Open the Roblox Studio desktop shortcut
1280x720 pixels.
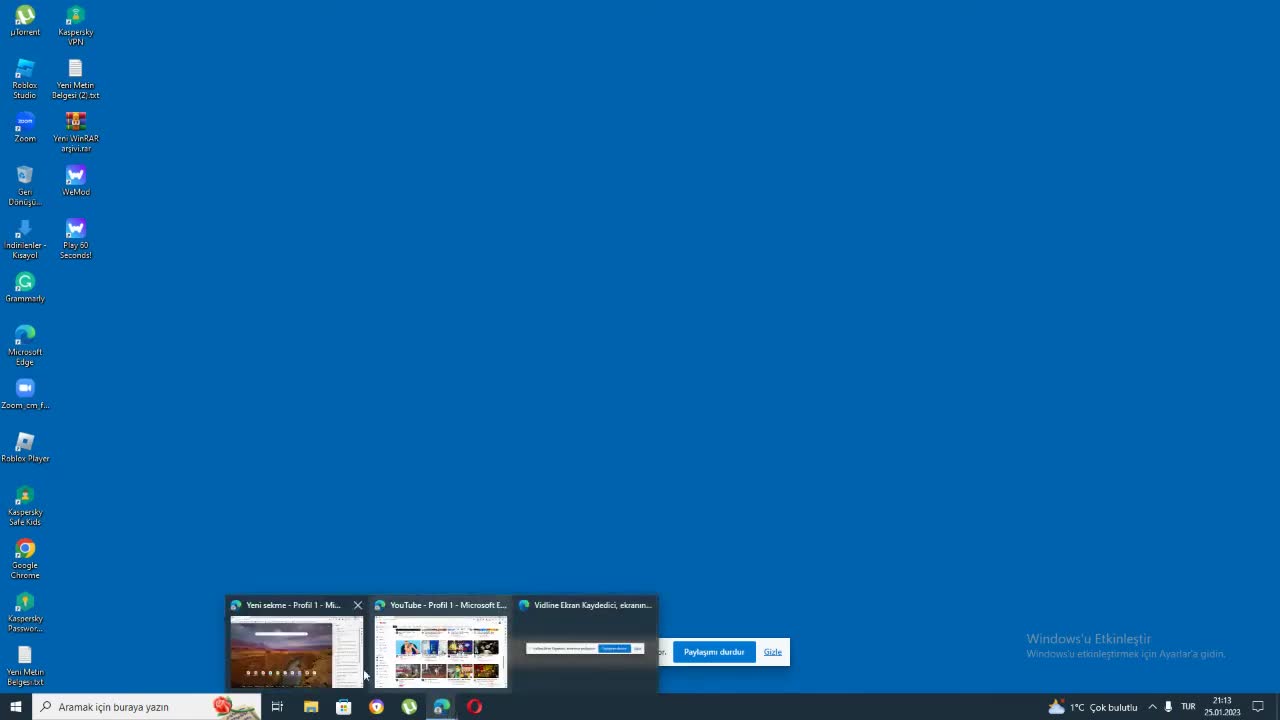pos(25,78)
